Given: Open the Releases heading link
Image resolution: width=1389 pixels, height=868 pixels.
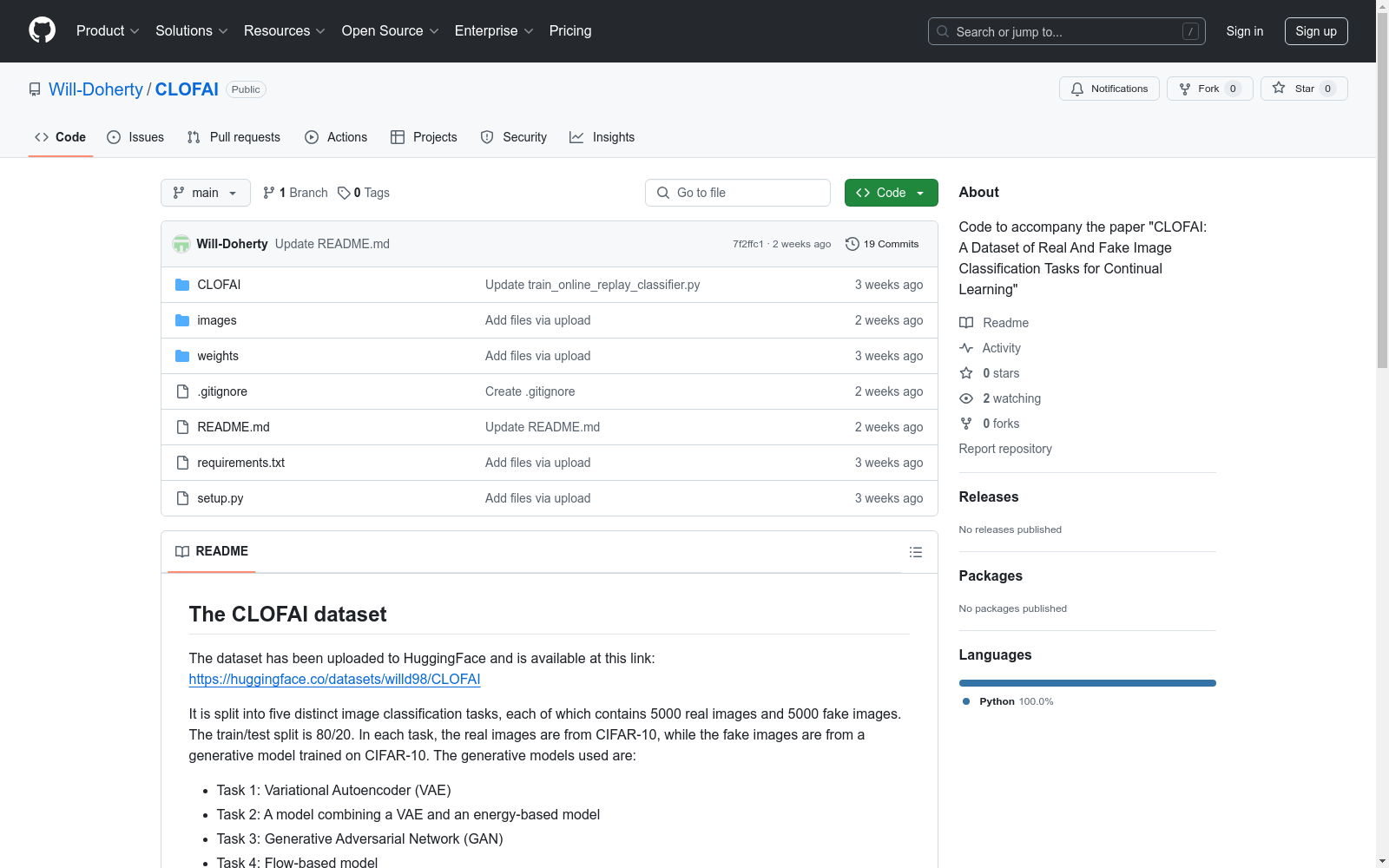Looking at the screenshot, I should tap(989, 497).
